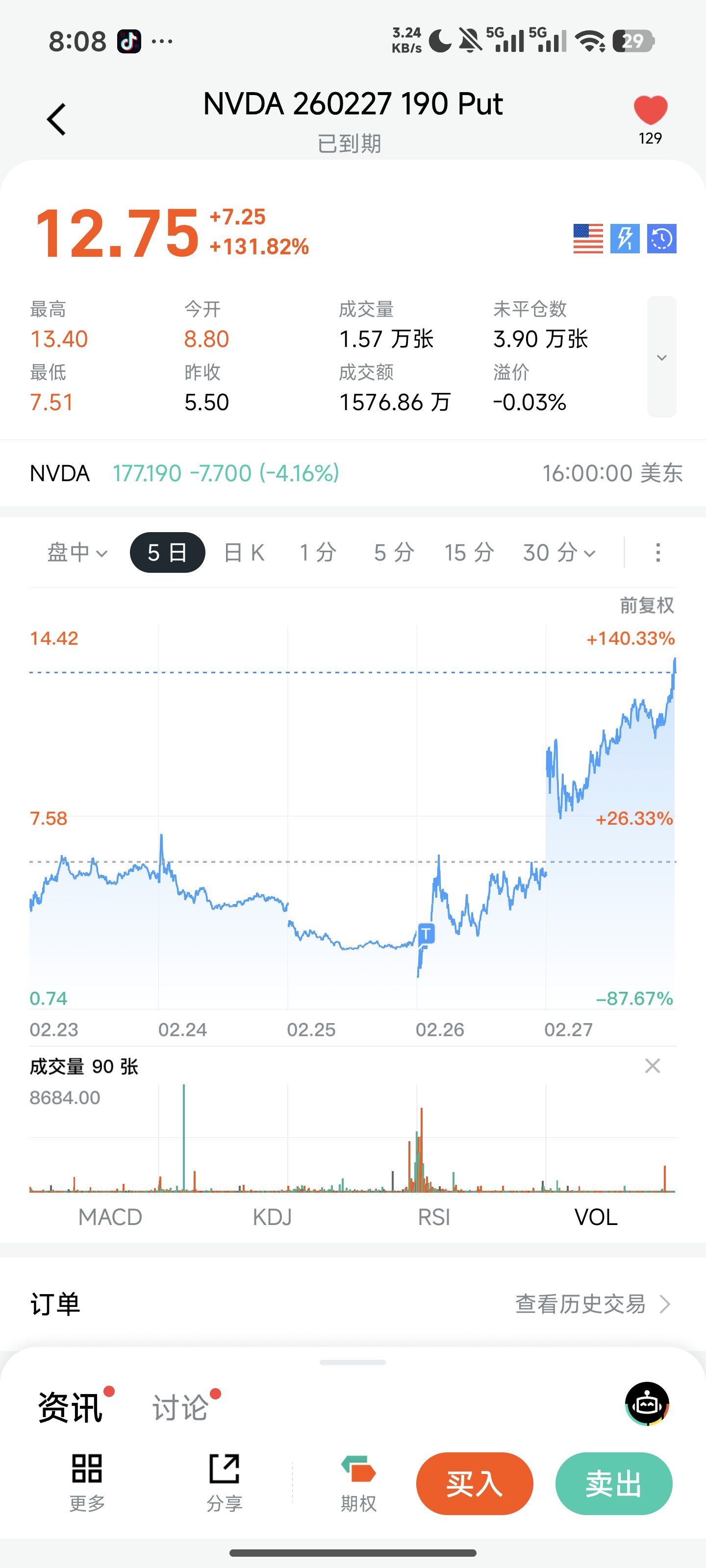Tap the US flag market icon
The width and height of the screenshot is (706, 1568).
[588, 238]
